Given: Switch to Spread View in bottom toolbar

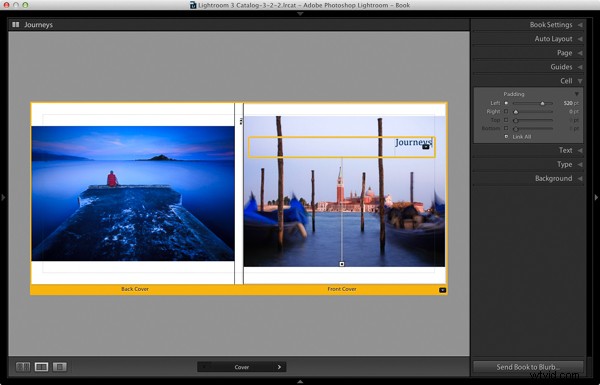Looking at the screenshot, I should [x=41, y=367].
